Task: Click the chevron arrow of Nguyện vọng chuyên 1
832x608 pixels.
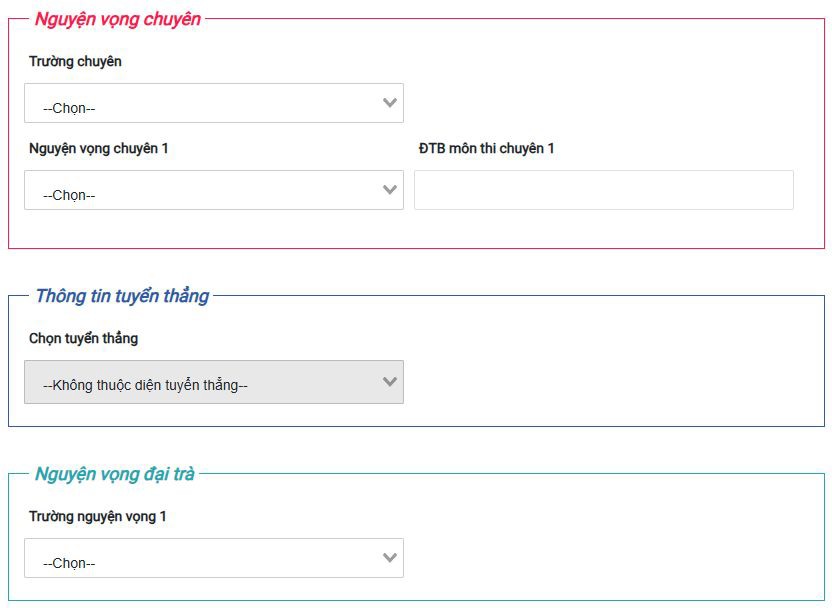Action: click(390, 190)
